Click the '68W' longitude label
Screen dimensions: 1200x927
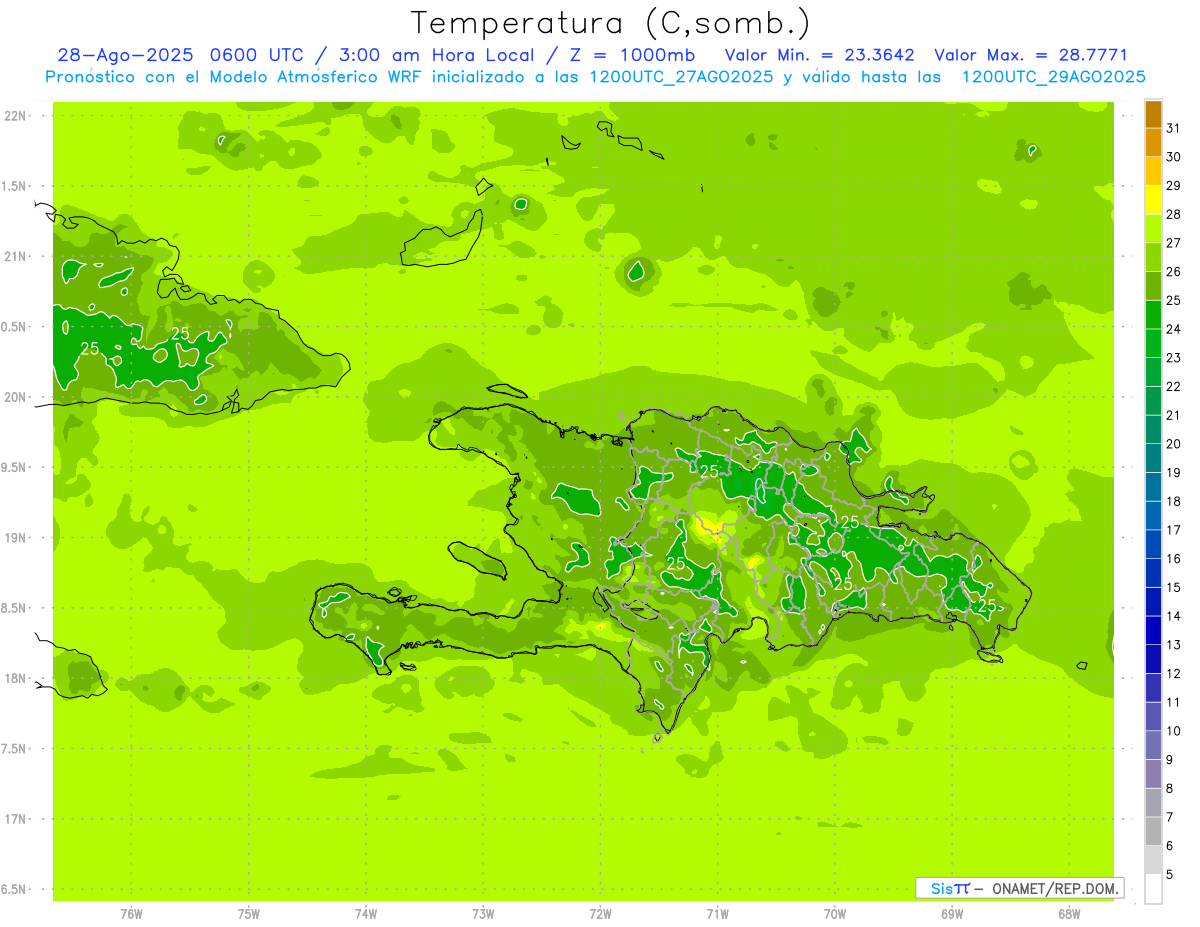point(1069,914)
